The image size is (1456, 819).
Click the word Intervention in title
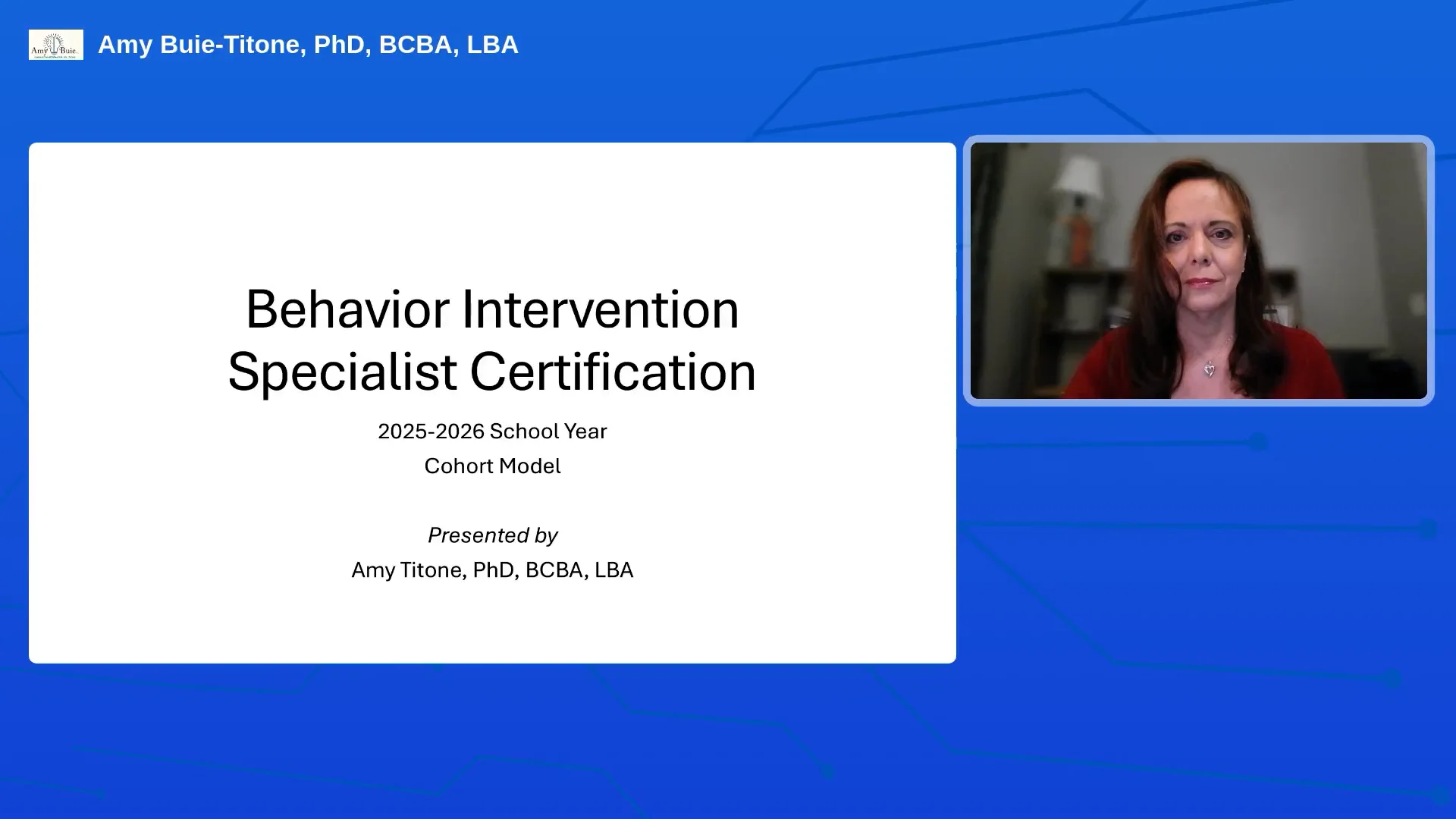coord(600,309)
